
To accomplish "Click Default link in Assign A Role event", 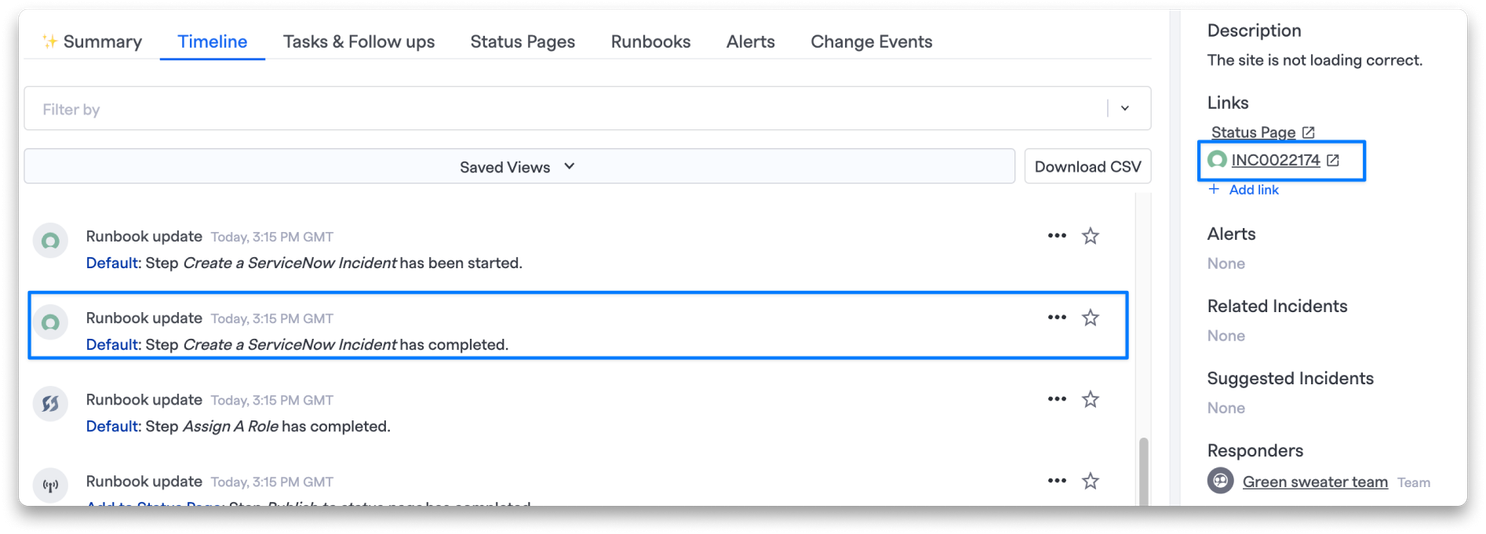I will [x=112, y=426].
